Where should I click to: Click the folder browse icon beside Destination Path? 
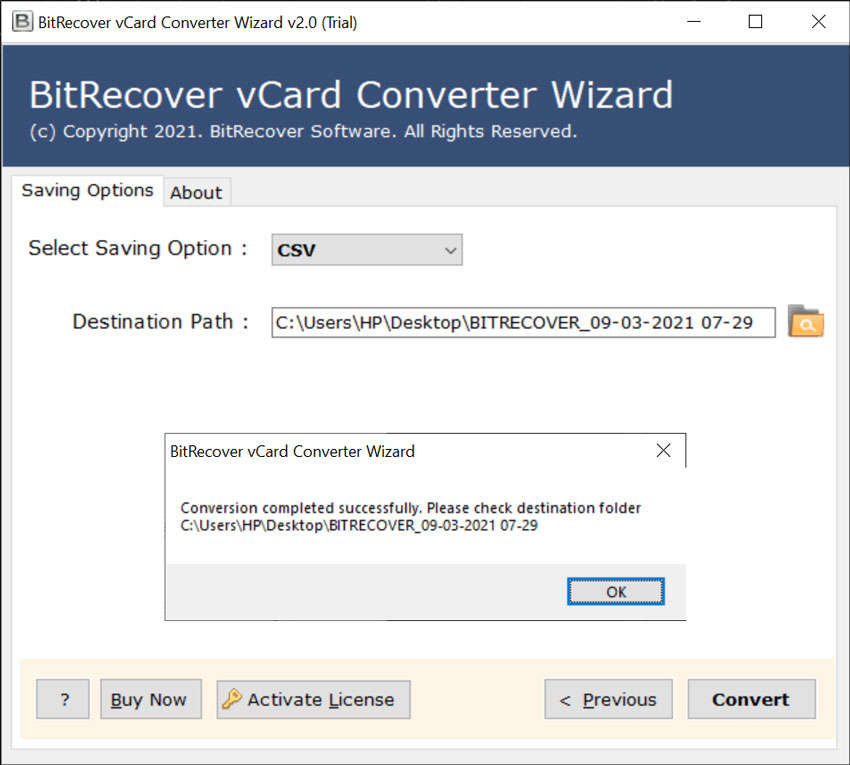click(x=806, y=321)
